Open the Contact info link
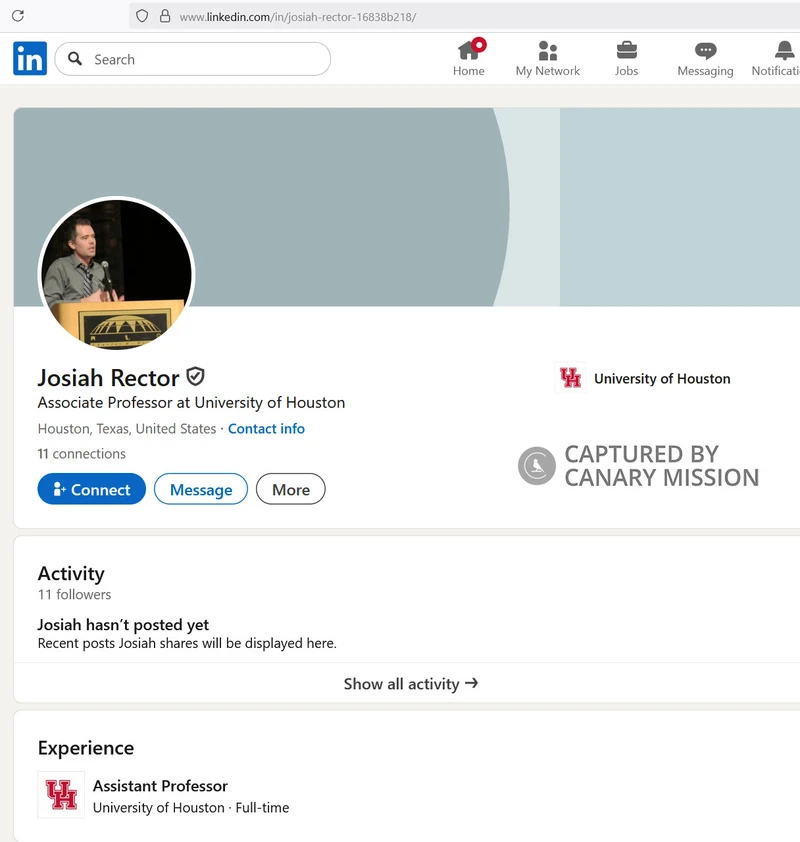The width and height of the screenshot is (800, 842). click(x=266, y=428)
